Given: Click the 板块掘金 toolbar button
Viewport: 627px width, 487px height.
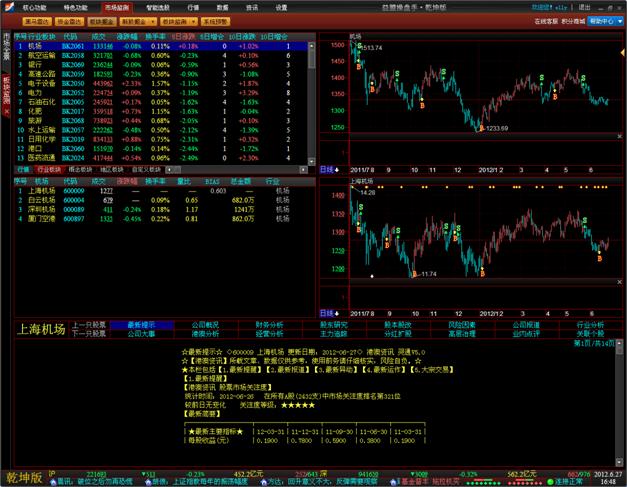Looking at the screenshot, I should pyautogui.click(x=102, y=22).
